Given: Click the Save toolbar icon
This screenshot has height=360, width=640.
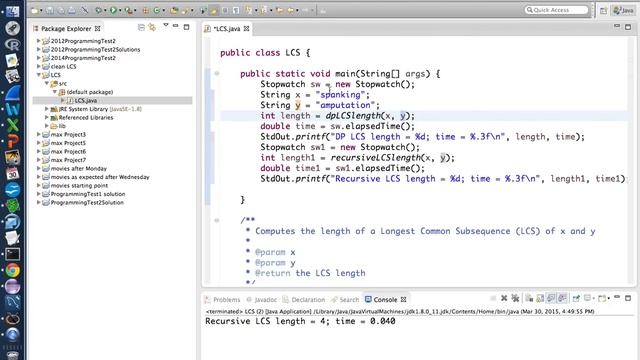Looking at the screenshot, I should point(50,10).
